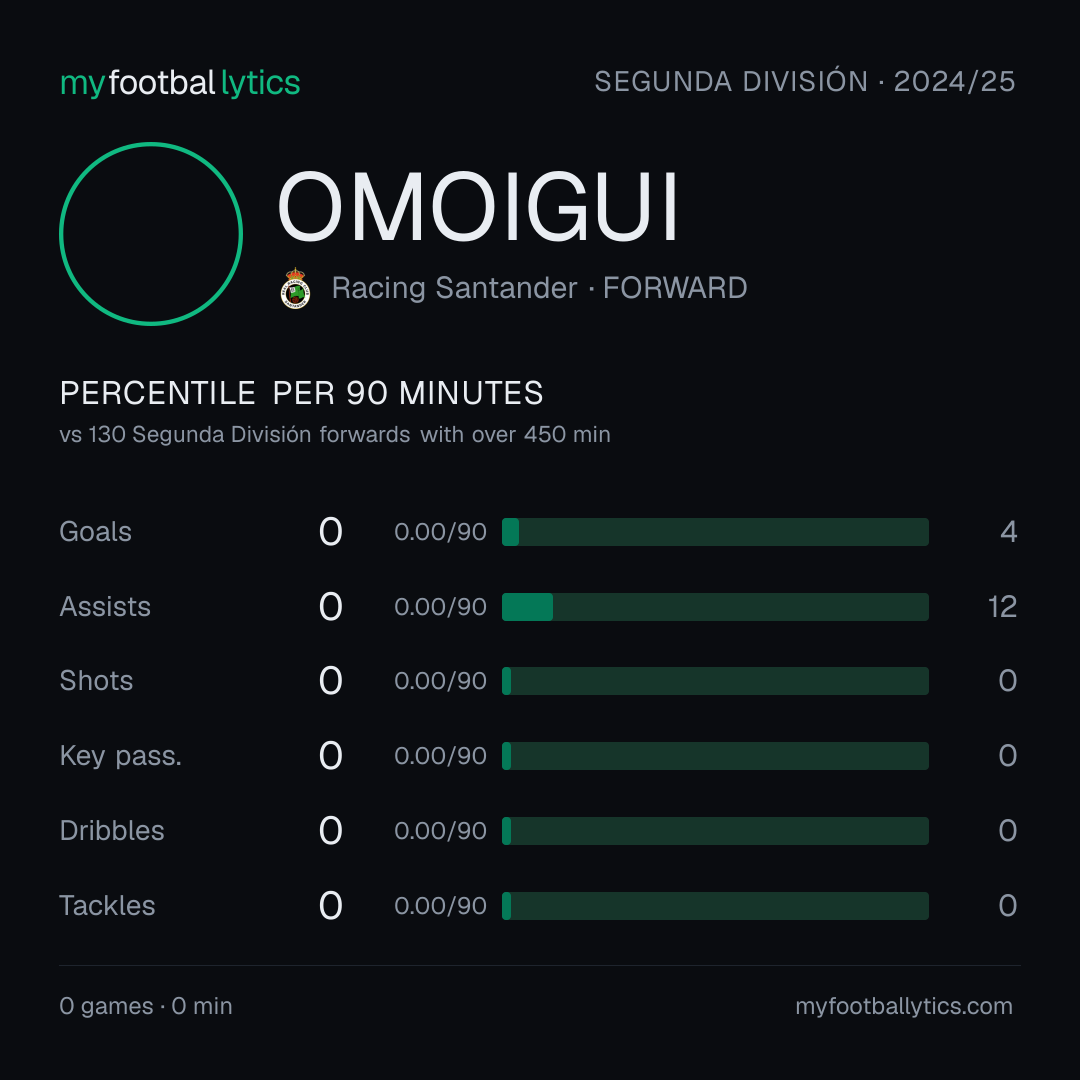The width and height of the screenshot is (1080, 1080).
Task: Click the empty player photo circle
Action: coord(151,233)
